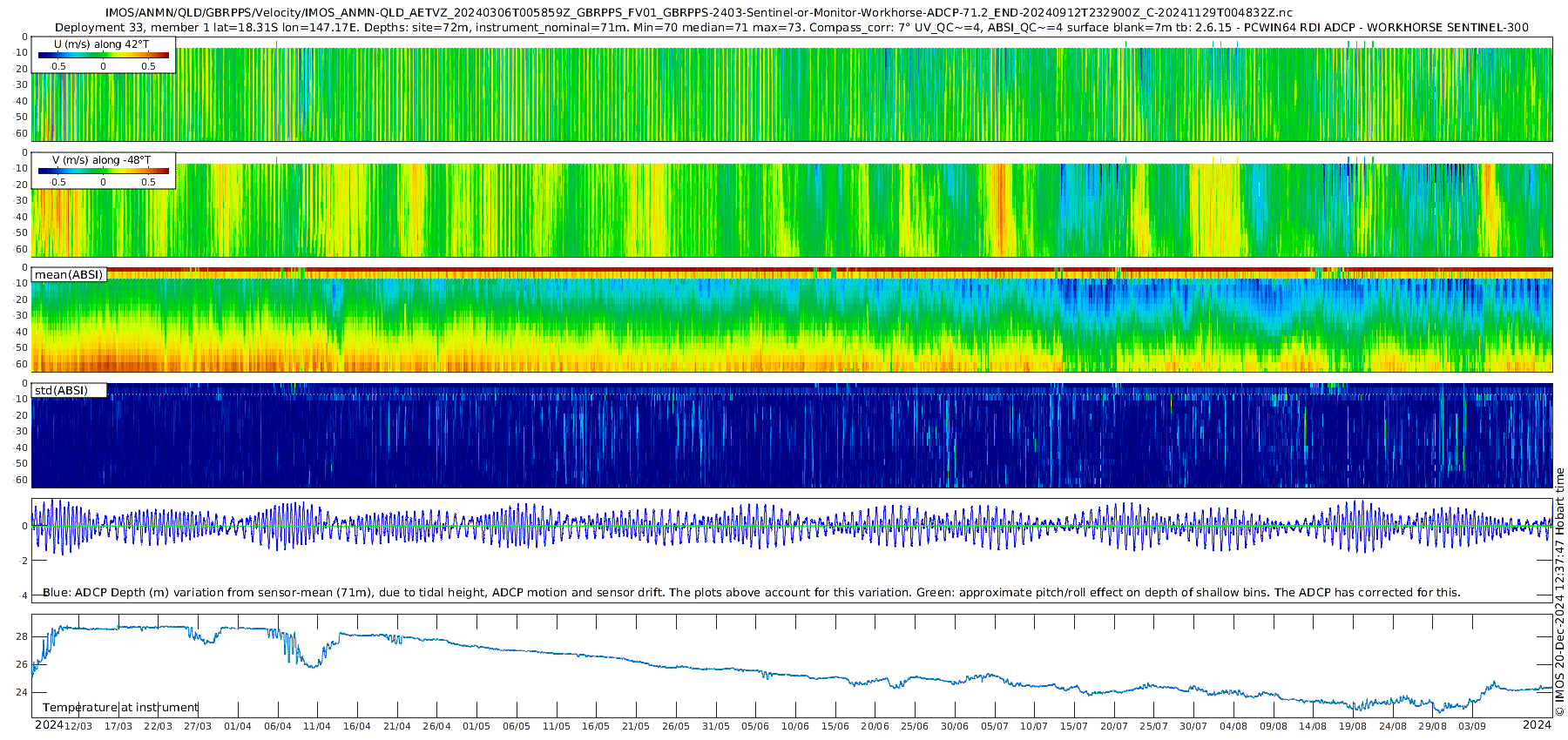Image resolution: width=1568 pixels, height=740 pixels.
Task: Click the 2024 year label at right
Action: pos(1537,725)
